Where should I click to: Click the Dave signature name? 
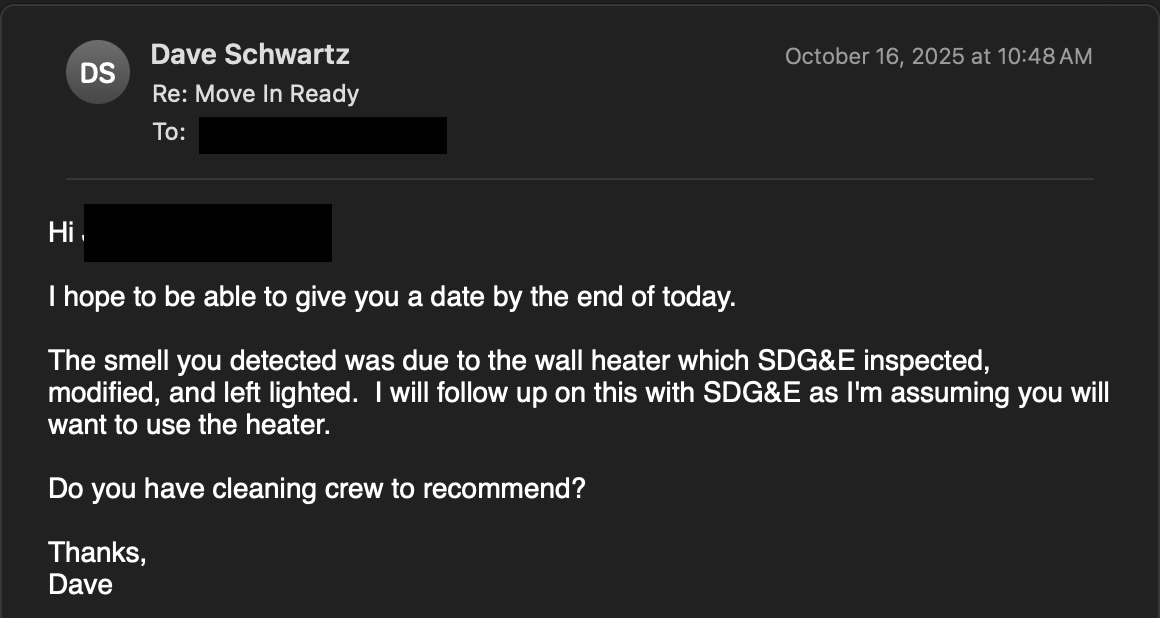click(x=80, y=584)
